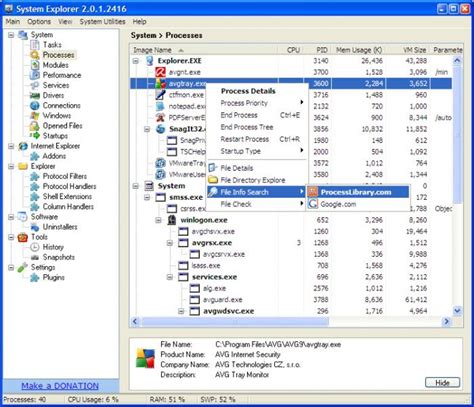Click the Plugins puzzle icon
Screen dimensions: 474x407
pos(35,277)
